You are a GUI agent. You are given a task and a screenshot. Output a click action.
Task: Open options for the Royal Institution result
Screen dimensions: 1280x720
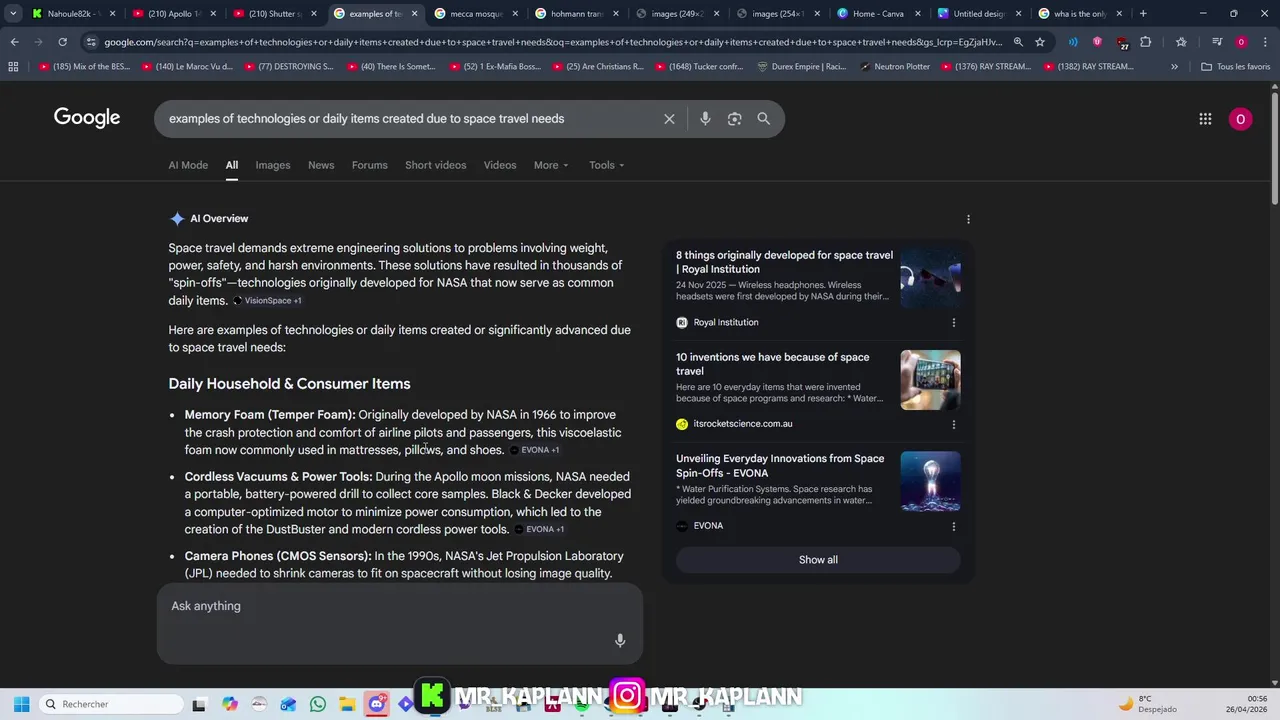(953, 322)
